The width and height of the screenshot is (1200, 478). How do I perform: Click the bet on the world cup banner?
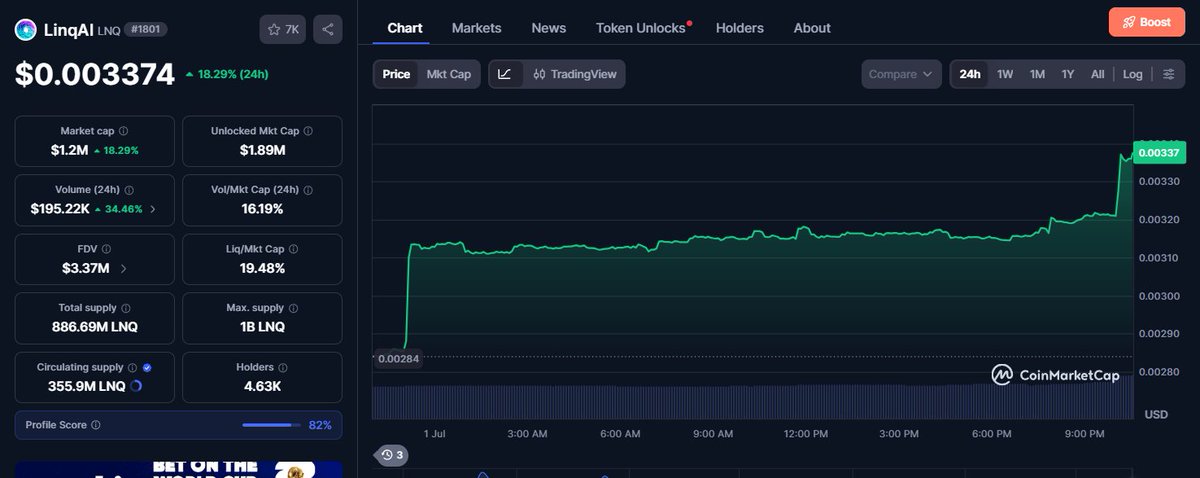(x=178, y=469)
